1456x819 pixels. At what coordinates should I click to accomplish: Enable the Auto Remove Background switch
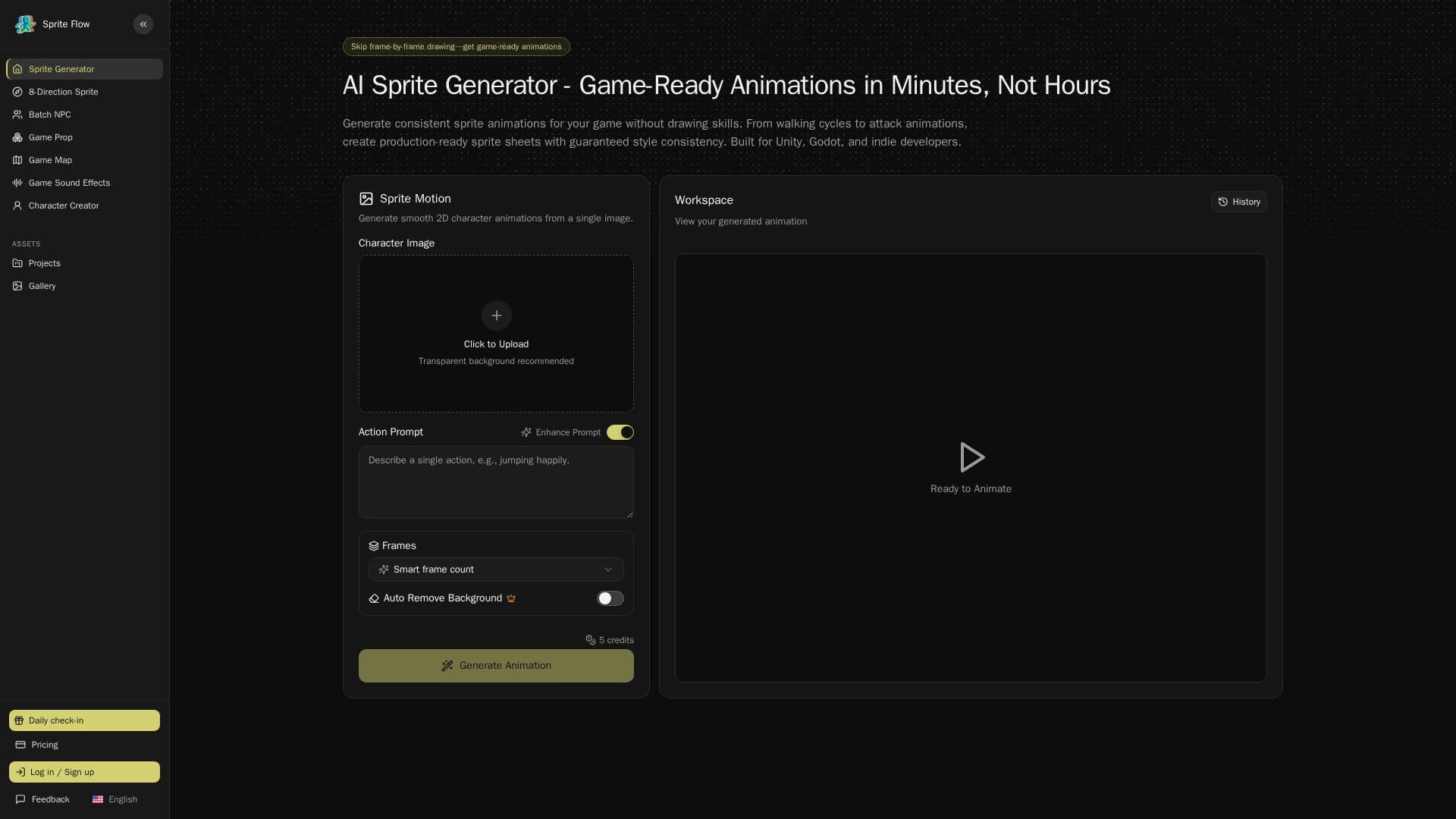coord(610,598)
